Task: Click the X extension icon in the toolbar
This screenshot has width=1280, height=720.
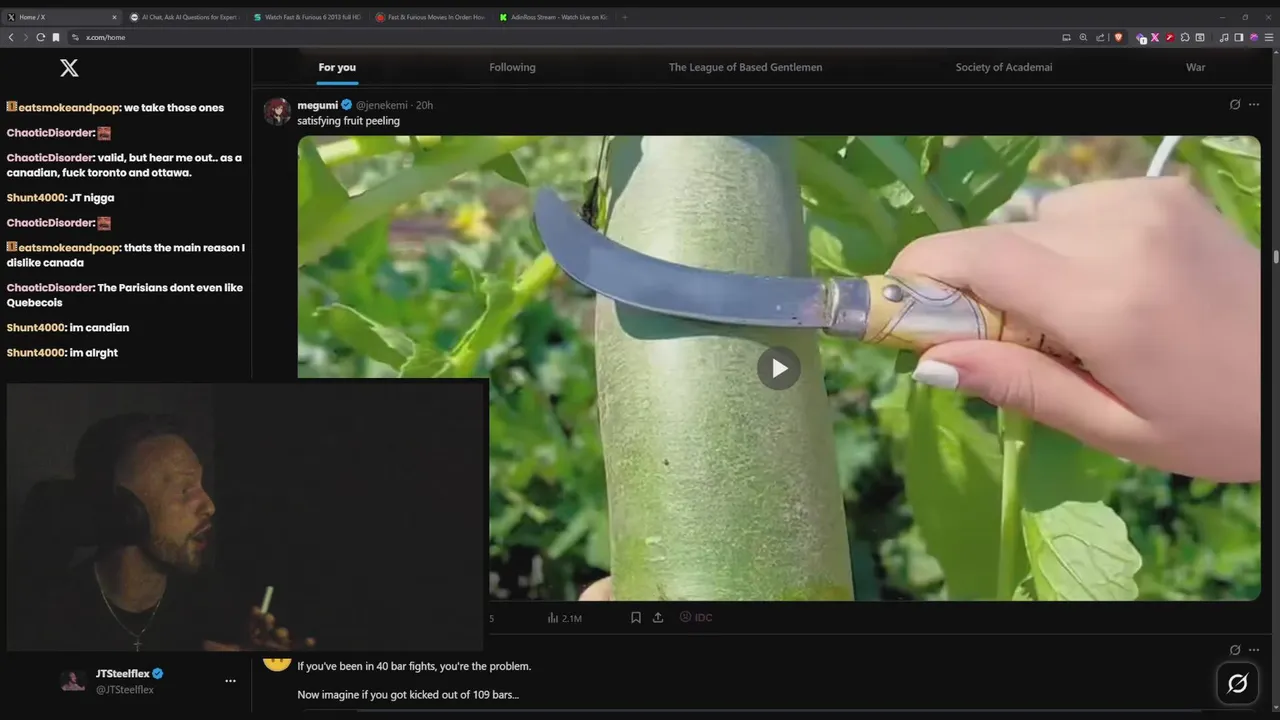Action: tap(1155, 37)
